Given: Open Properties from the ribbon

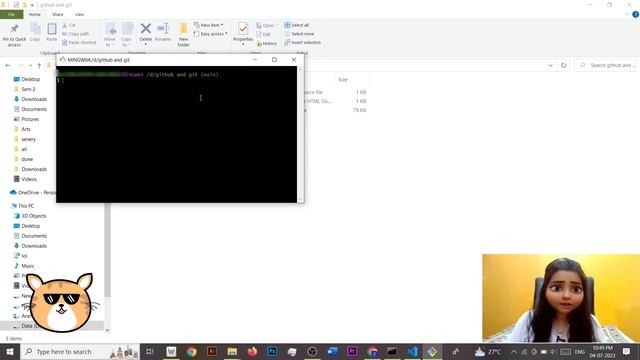Looking at the screenshot, I should coord(243,33).
